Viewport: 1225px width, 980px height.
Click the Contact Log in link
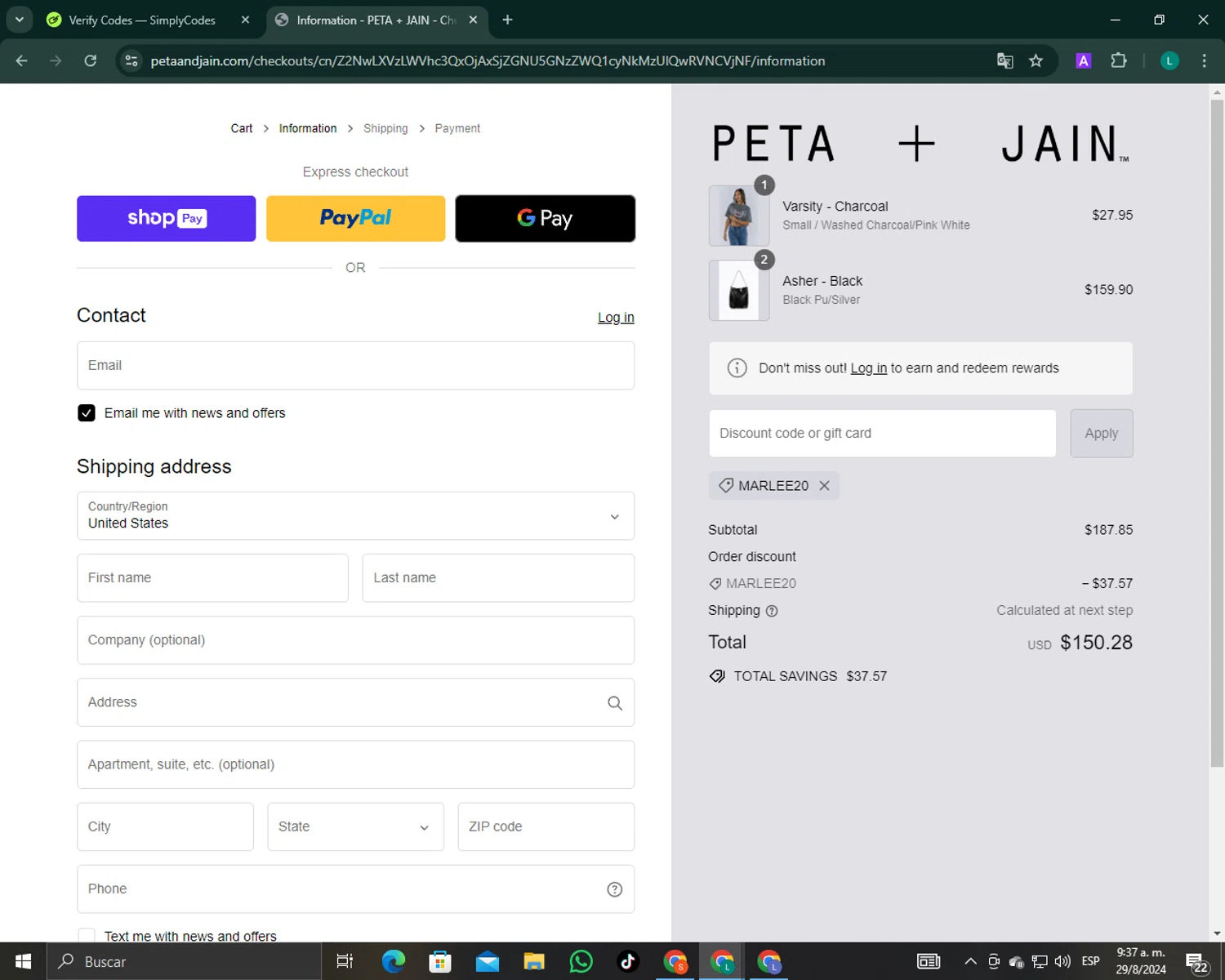pyautogui.click(x=616, y=317)
